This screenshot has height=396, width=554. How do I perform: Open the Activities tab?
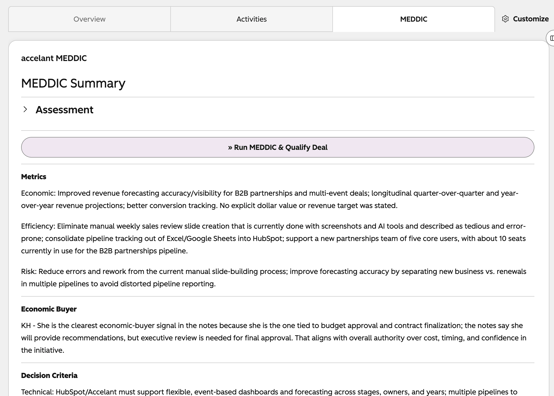coord(252,19)
